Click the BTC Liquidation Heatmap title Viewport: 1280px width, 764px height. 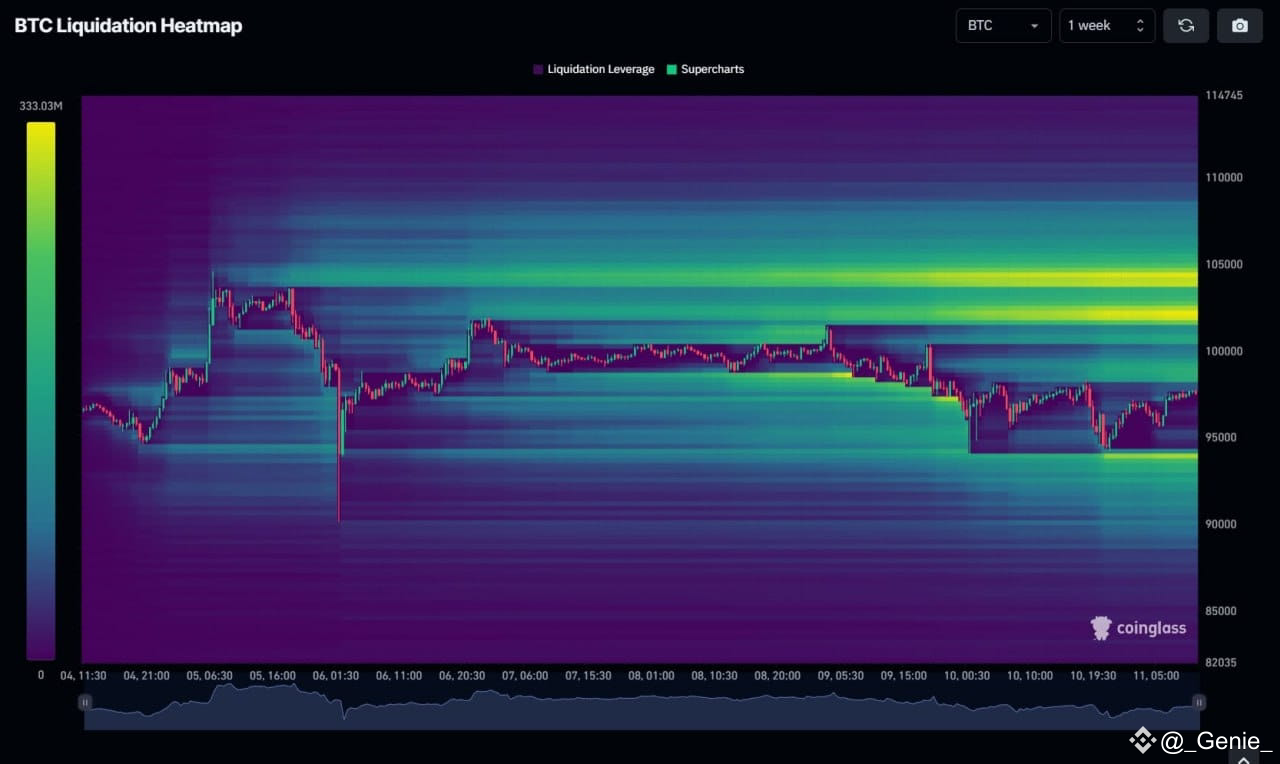[128, 25]
